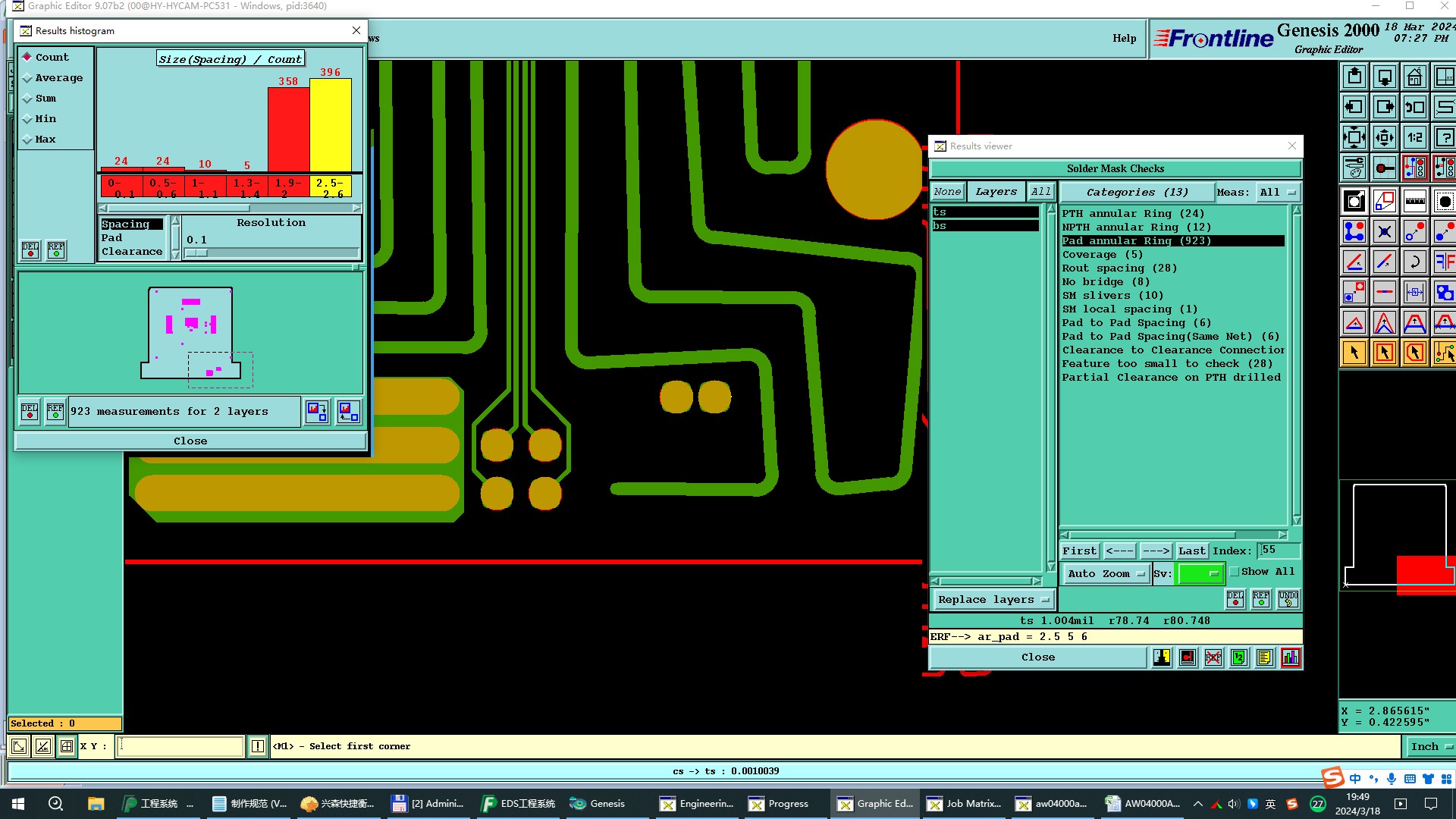1456x819 pixels.
Task: Open the Replace layers dropdown
Action: tap(993, 600)
